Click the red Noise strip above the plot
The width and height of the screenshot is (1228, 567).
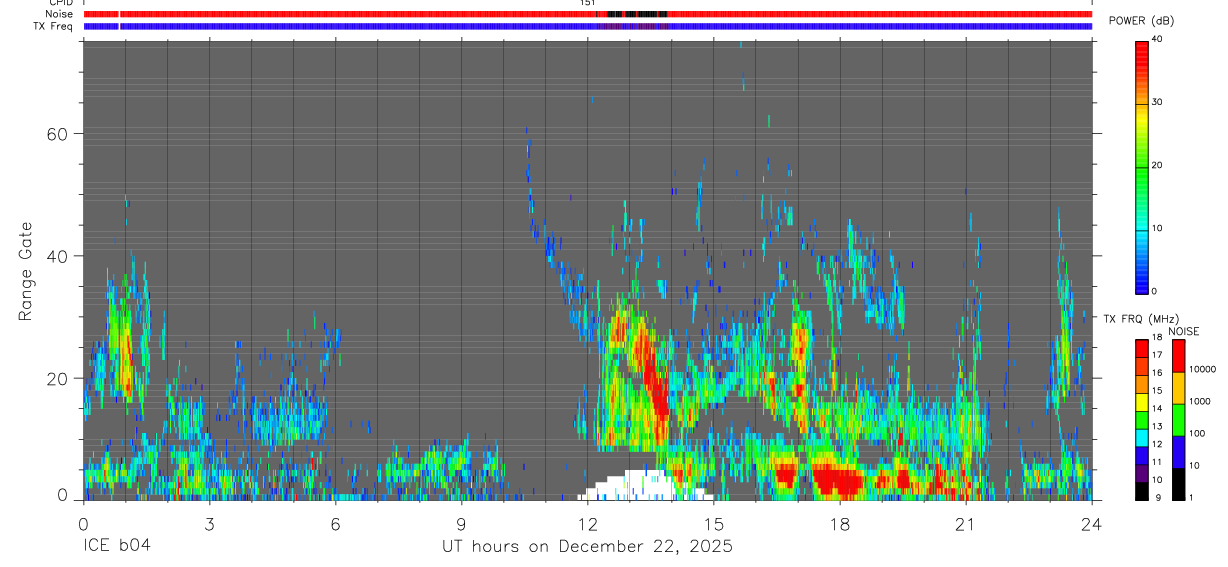[588, 14]
